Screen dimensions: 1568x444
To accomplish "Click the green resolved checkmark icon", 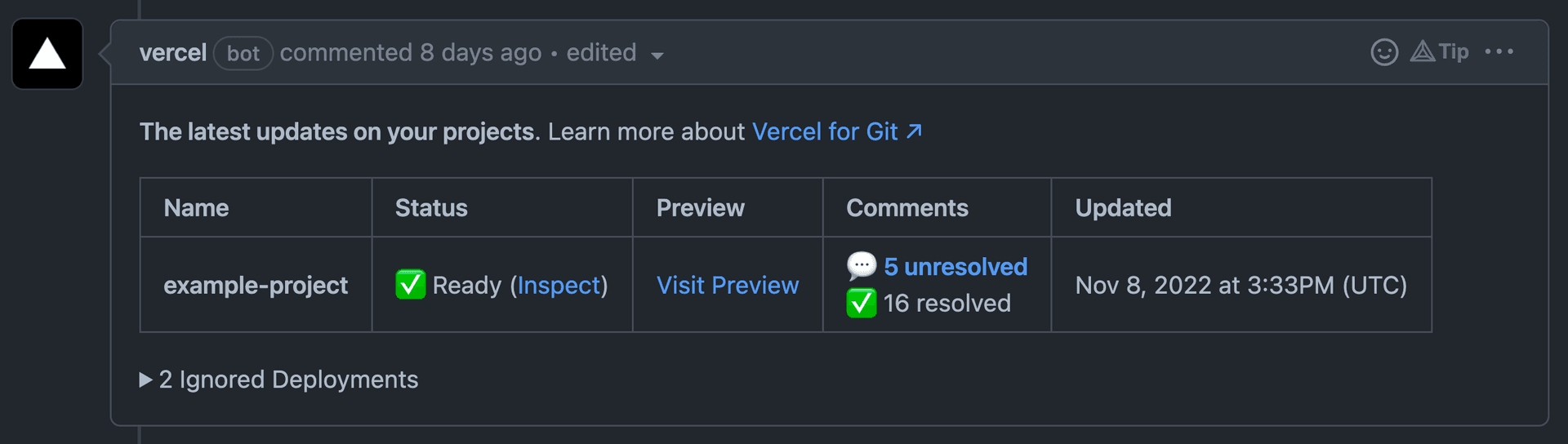I will pos(862,304).
